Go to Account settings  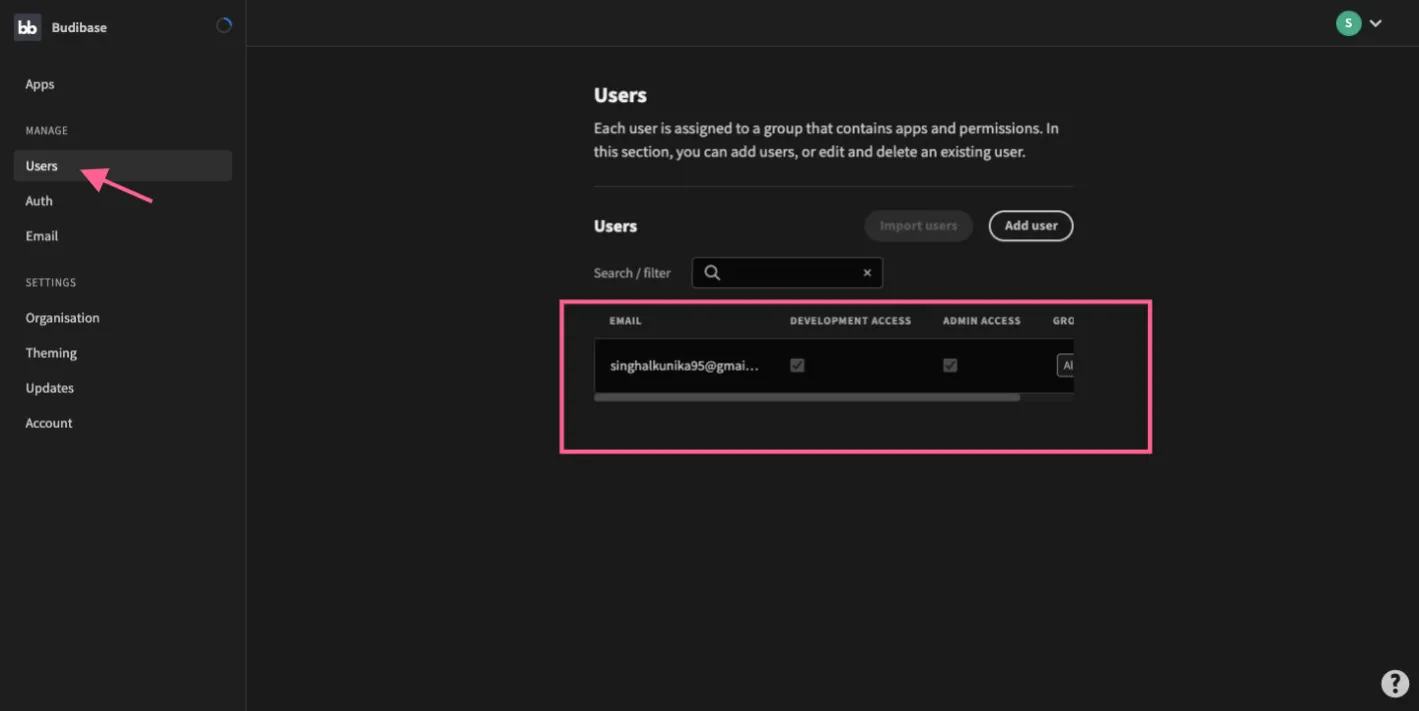tap(49, 423)
